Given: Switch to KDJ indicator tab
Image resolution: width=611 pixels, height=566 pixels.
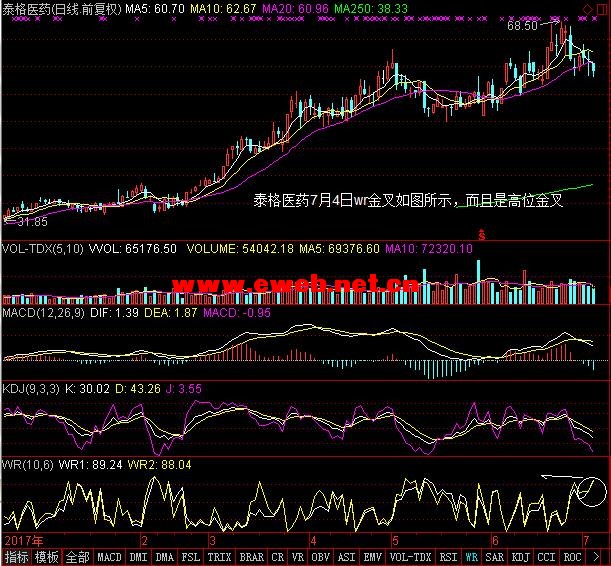Looking at the screenshot, I should point(520,557).
